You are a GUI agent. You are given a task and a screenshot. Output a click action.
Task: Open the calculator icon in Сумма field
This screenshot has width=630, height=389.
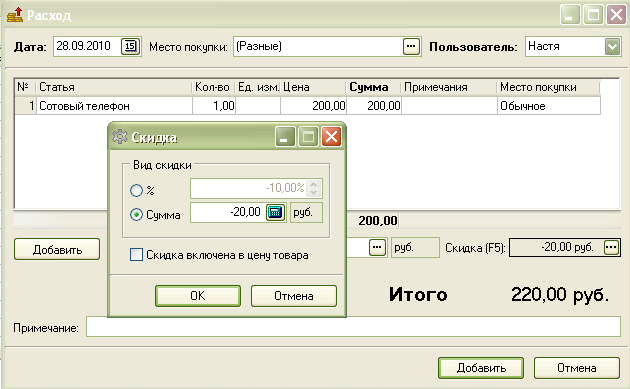275,212
